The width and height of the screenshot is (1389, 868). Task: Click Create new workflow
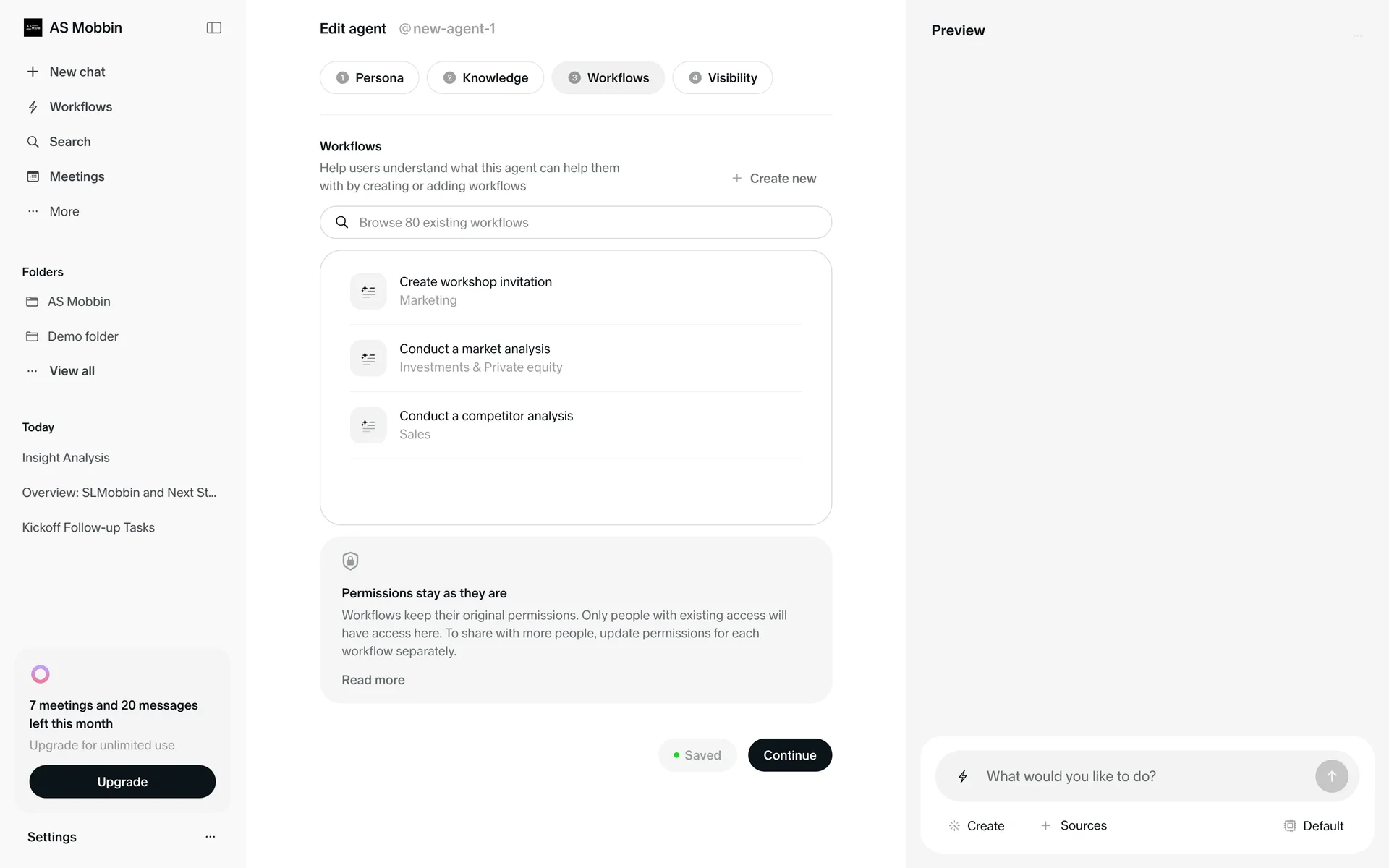pos(773,179)
